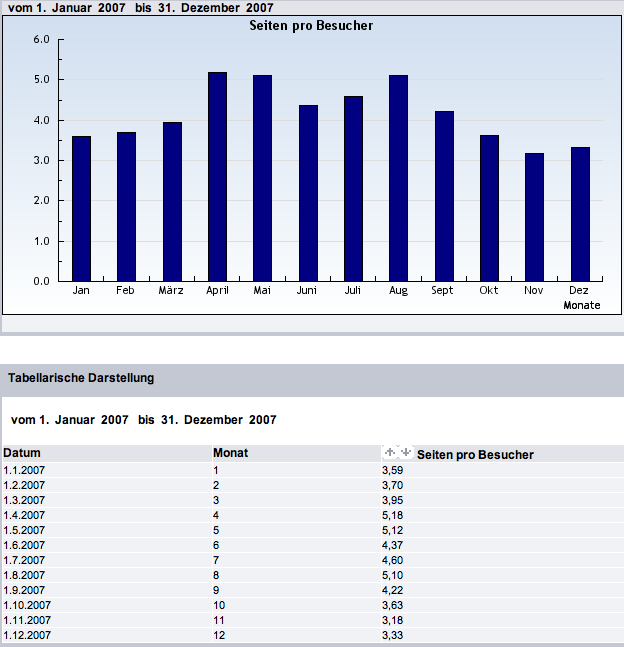Click the Mai bar in chart
Viewport: 624px width, 647px height.
(262, 178)
